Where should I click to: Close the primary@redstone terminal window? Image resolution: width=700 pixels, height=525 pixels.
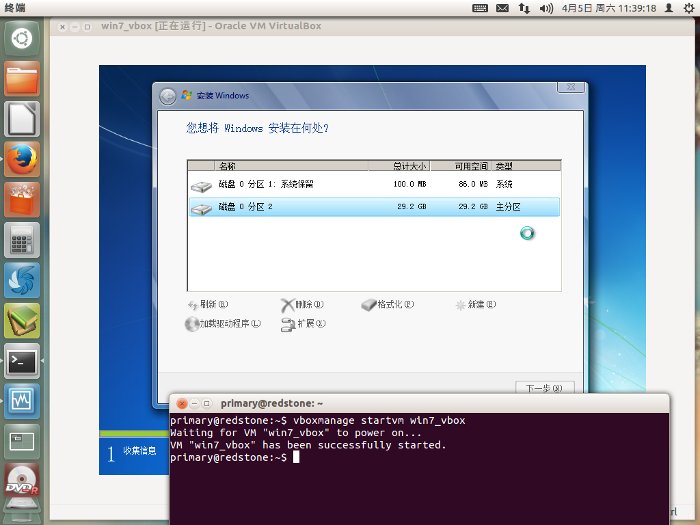182,404
